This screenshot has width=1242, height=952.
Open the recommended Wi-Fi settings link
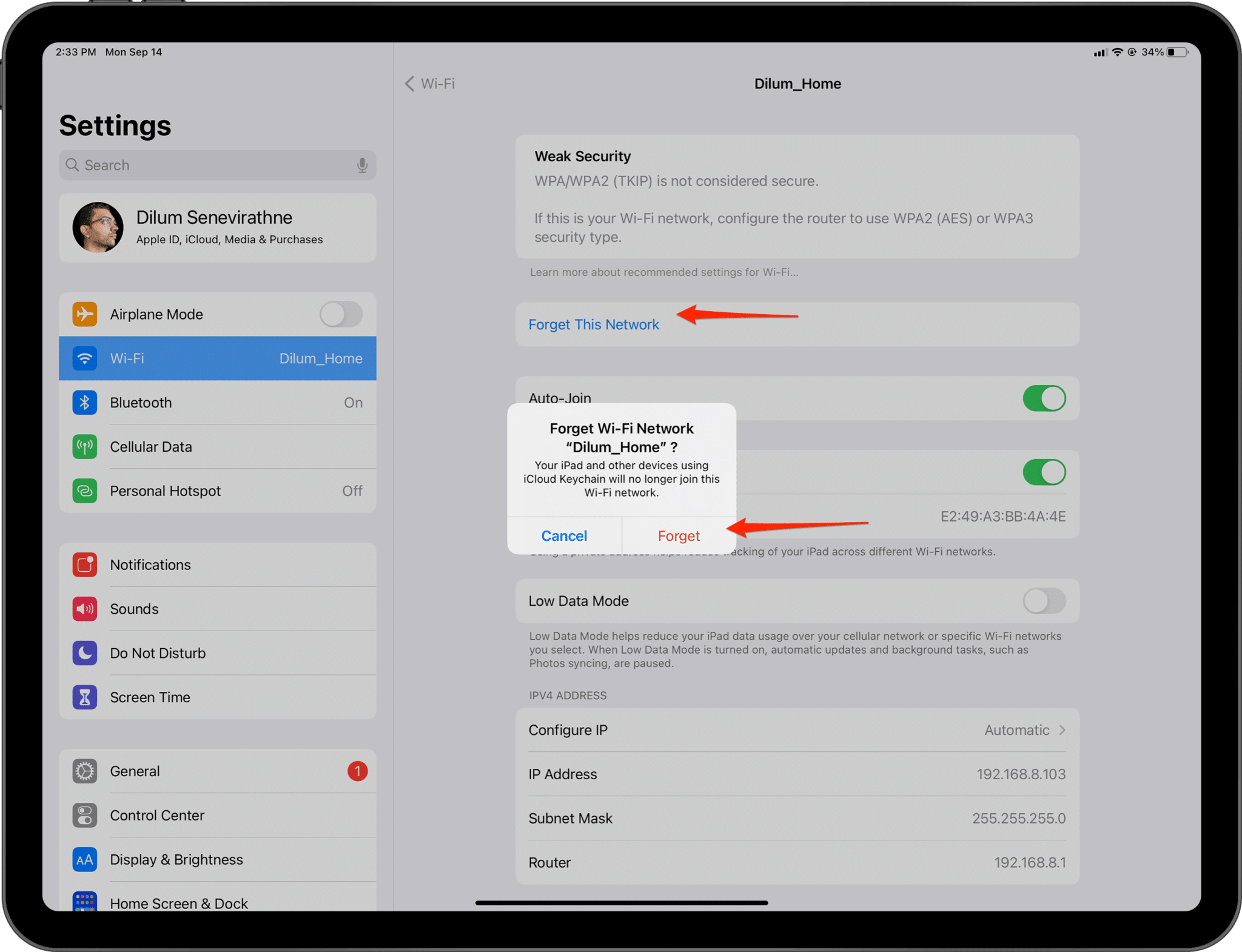click(663, 272)
